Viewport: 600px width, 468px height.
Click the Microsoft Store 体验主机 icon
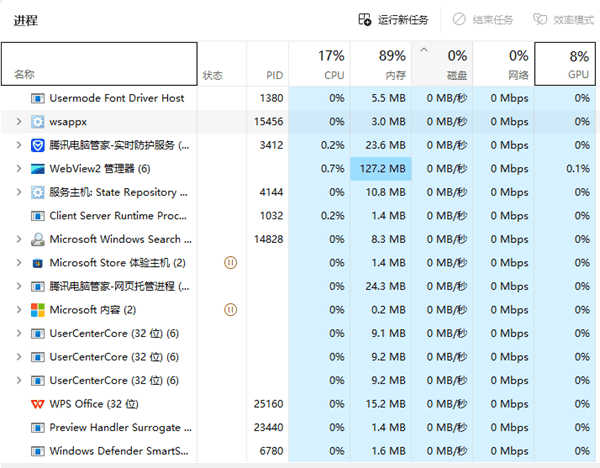click(38, 263)
